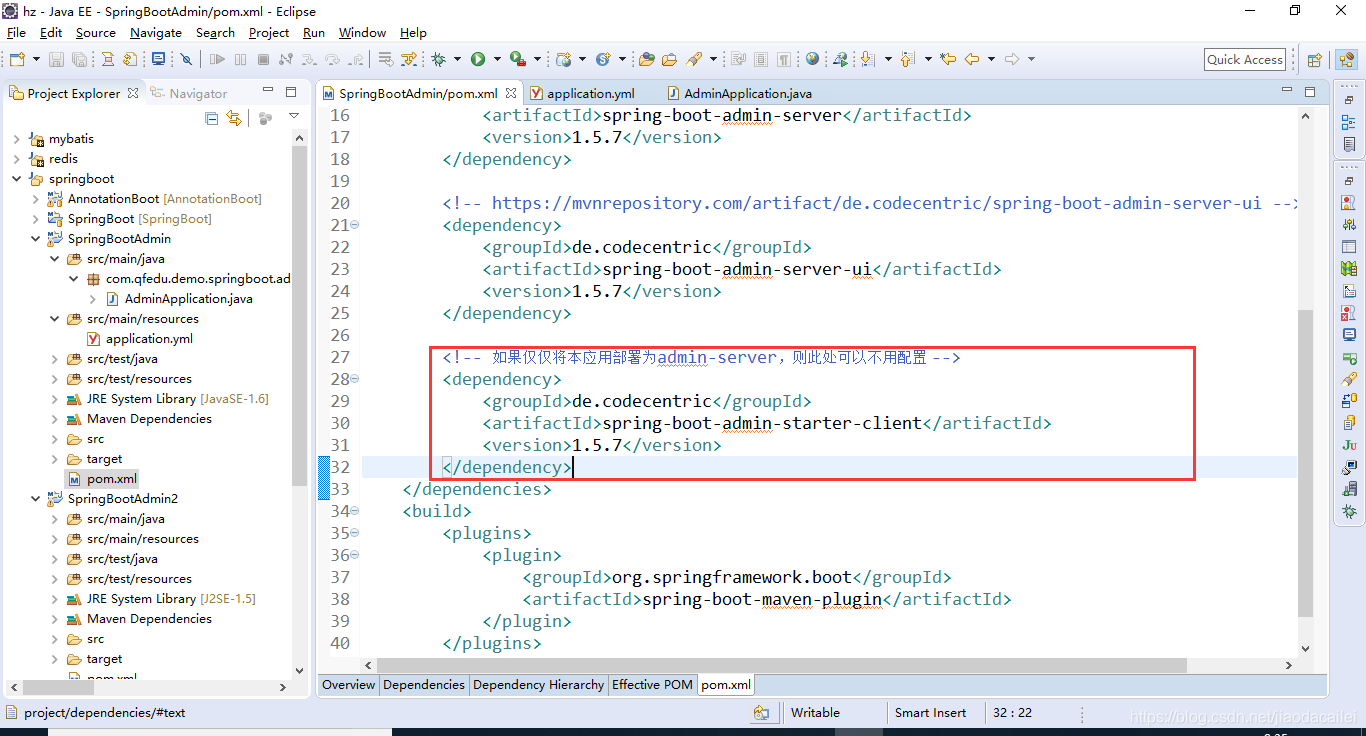Minimize the Project Explorer panel
The width and height of the screenshot is (1366, 736).
click(x=270, y=92)
